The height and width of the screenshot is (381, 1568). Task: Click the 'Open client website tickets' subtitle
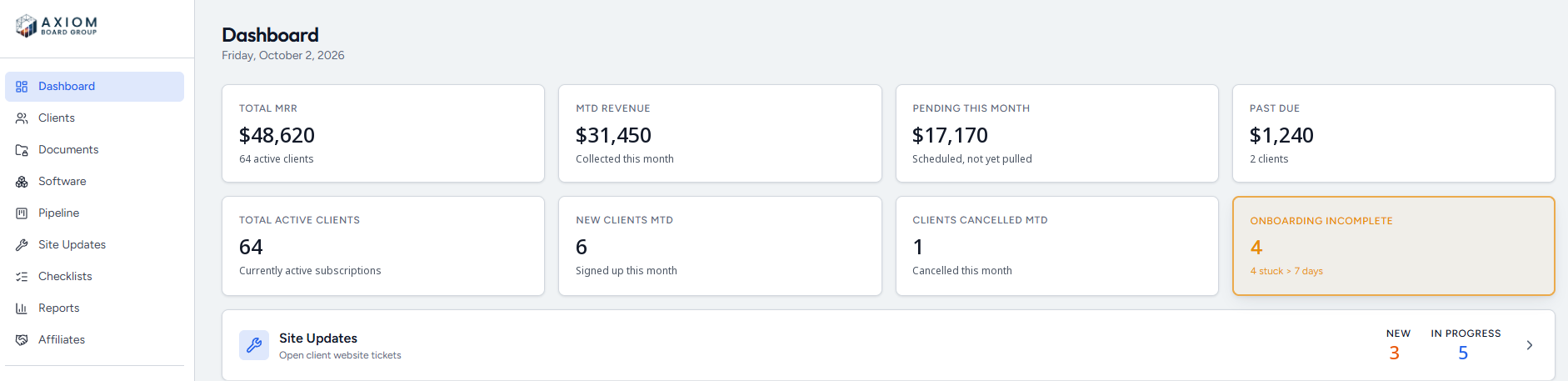click(340, 355)
